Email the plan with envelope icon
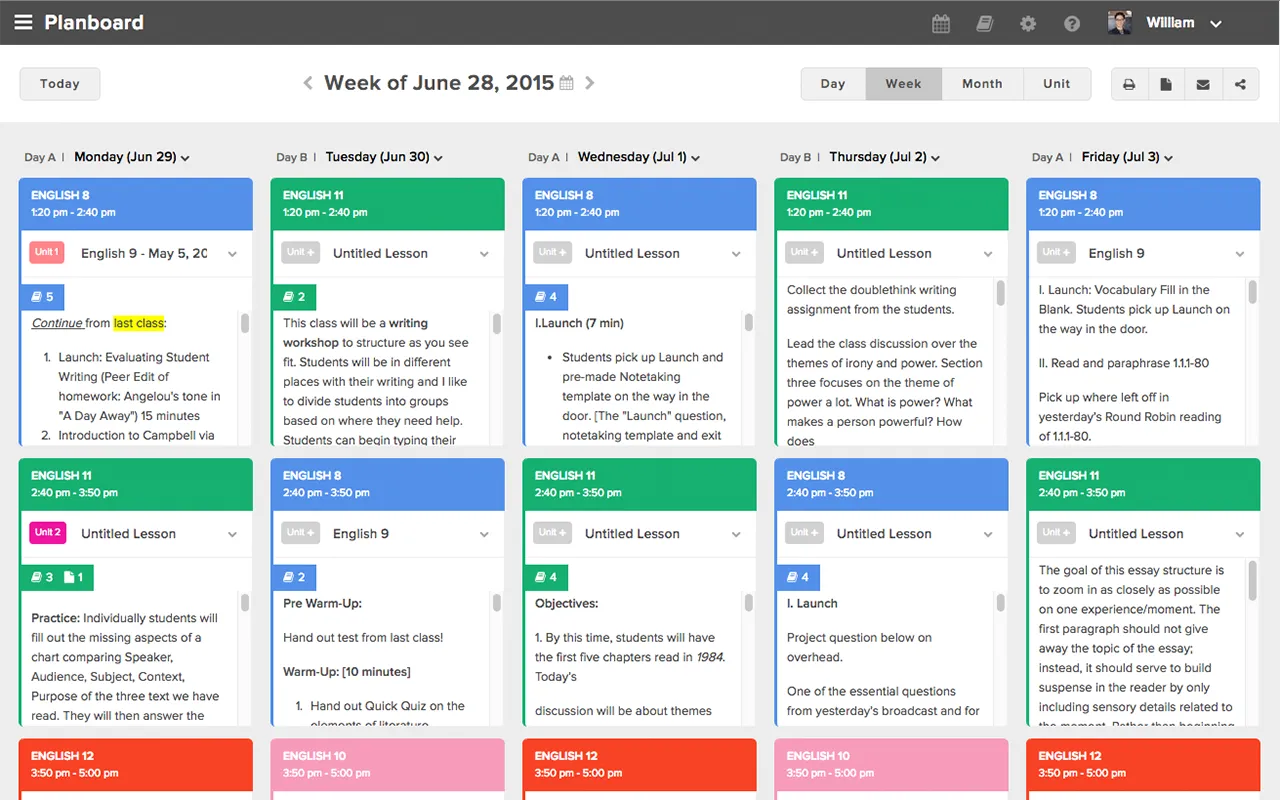Screen dimensions: 1280x800 [x=1203, y=84]
